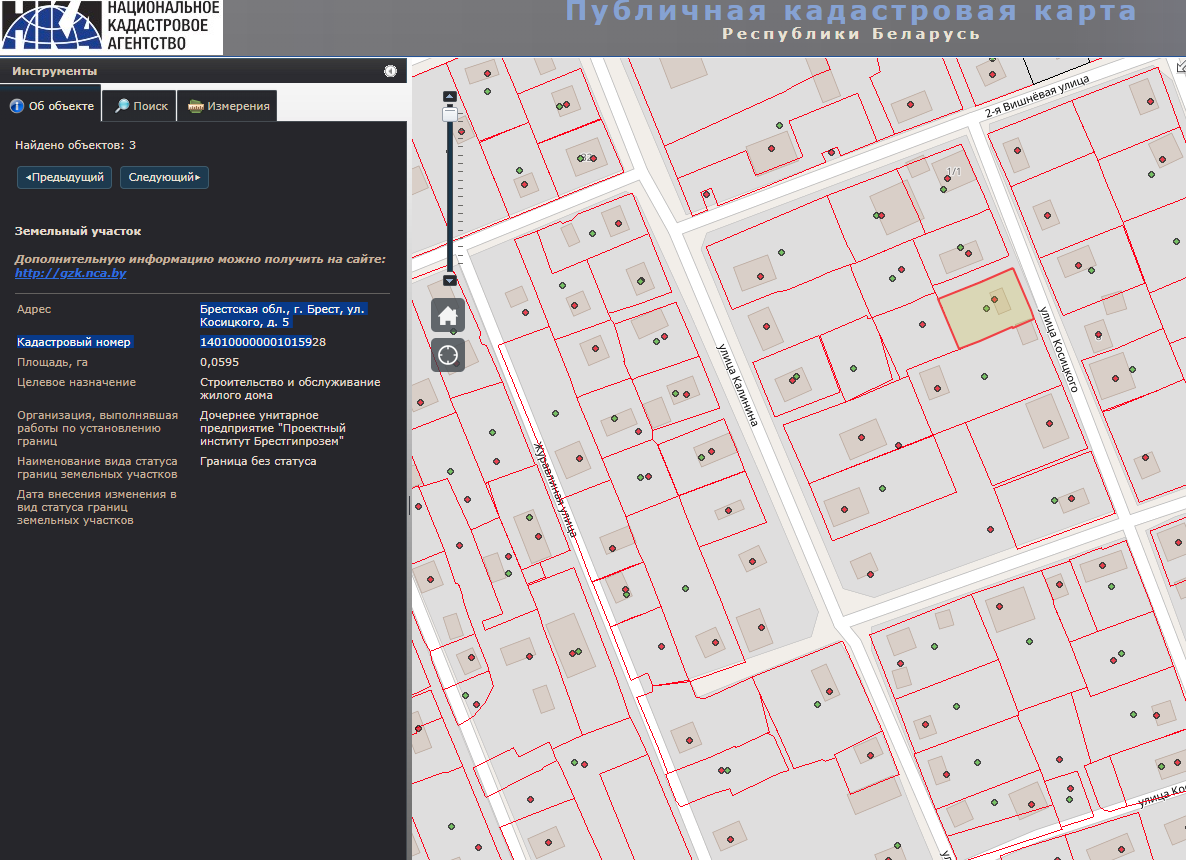Click the Целевое назначение field label
1186x860 pixels.
tap(76, 382)
